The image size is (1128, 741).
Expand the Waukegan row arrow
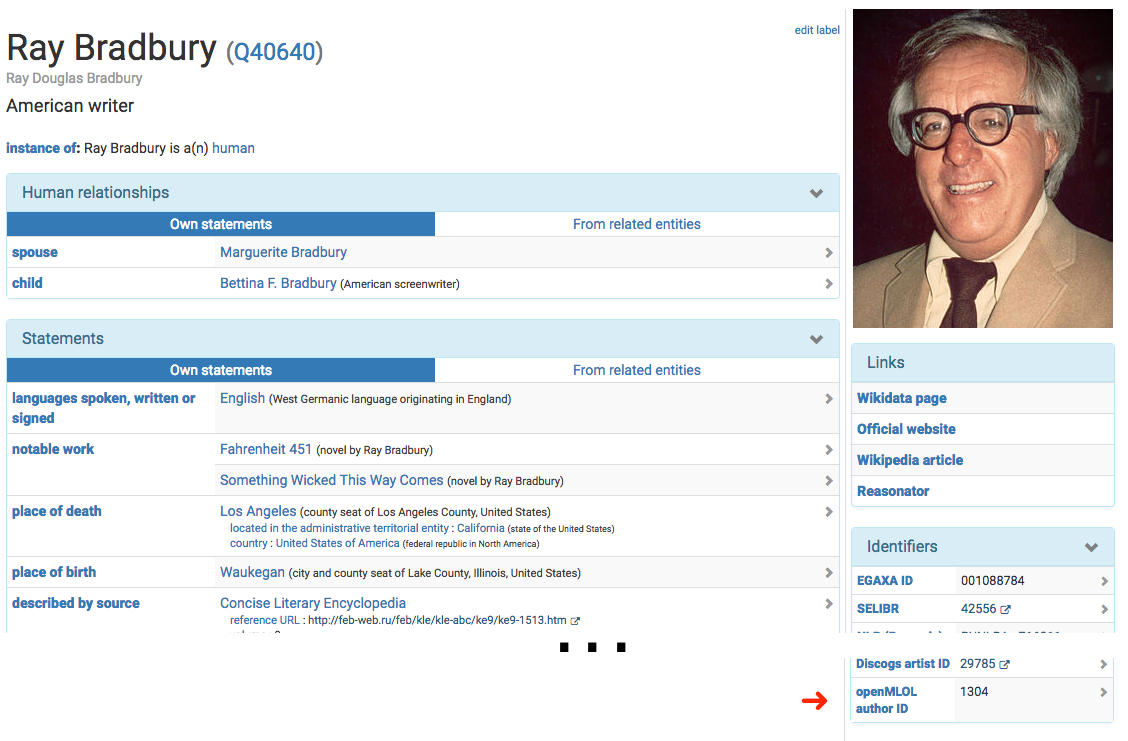[x=829, y=573]
